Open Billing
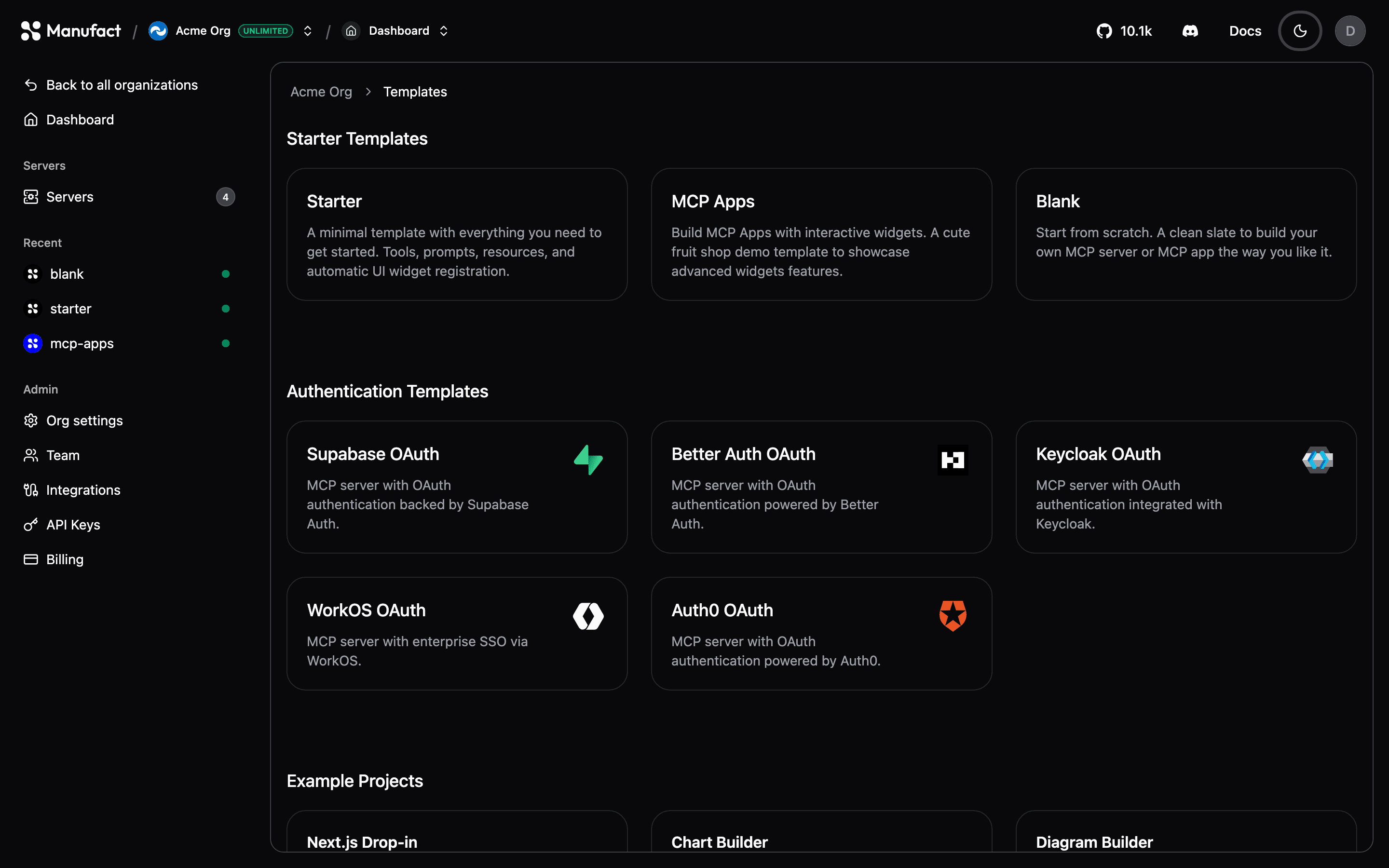 coord(129,560)
